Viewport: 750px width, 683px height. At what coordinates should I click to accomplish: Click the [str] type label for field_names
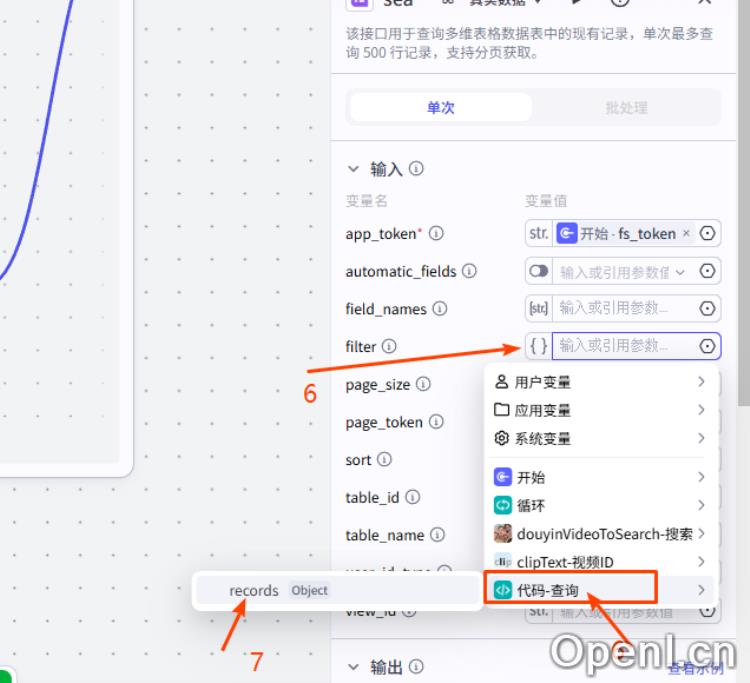click(x=539, y=308)
